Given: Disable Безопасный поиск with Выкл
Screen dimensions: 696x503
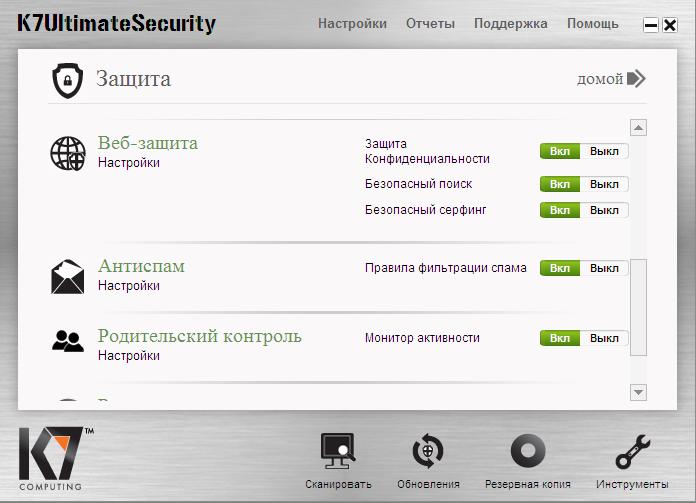Looking at the screenshot, I should 604,184.
